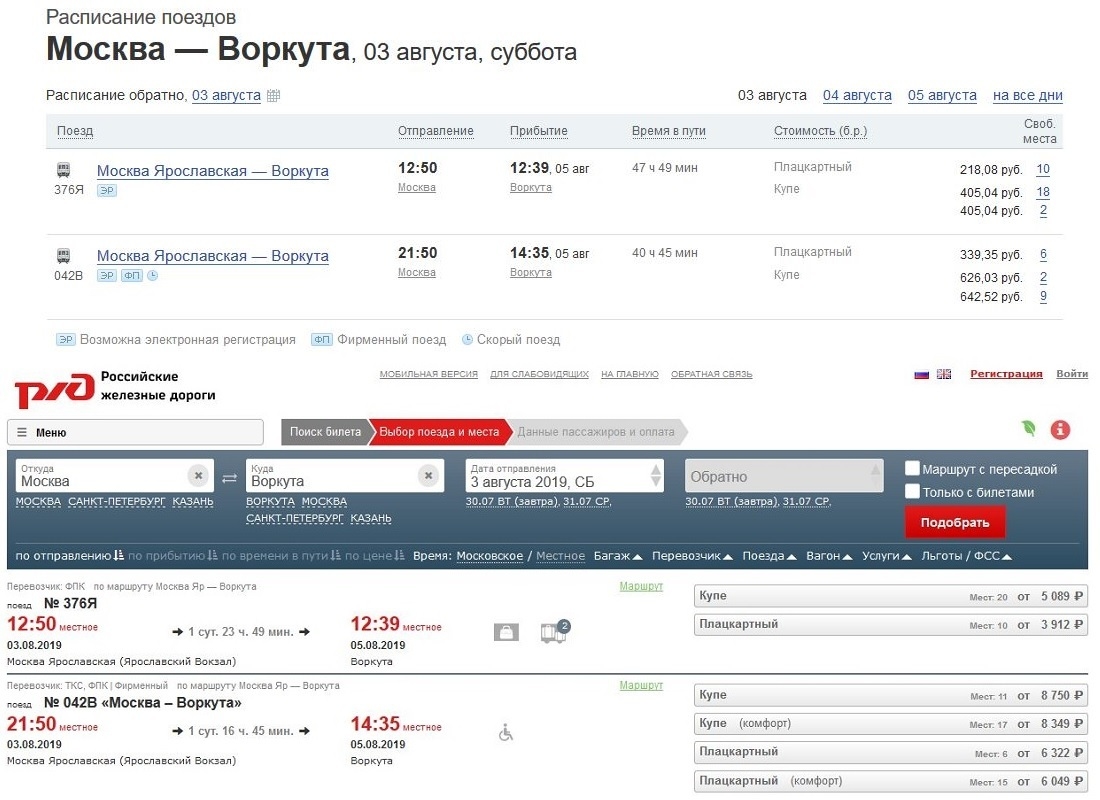The image size is (1100, 800).
Task: Click the green leaf icon
Action: point(1028,429)
